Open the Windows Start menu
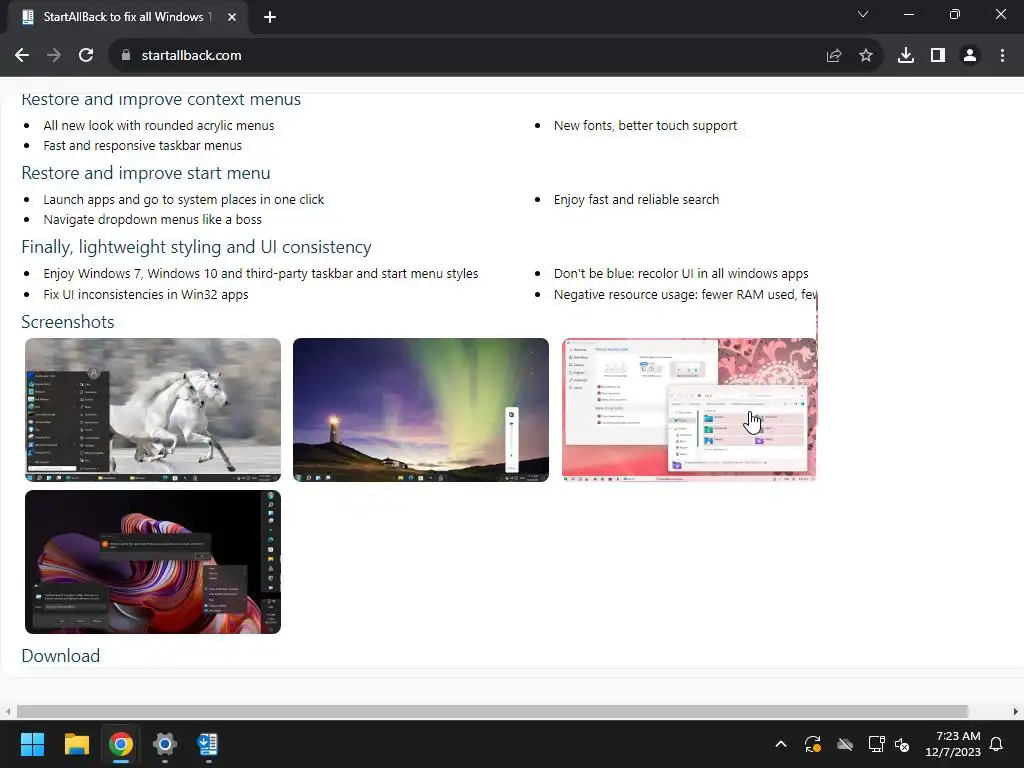The image size is (1024, 768). coord(32,744)
